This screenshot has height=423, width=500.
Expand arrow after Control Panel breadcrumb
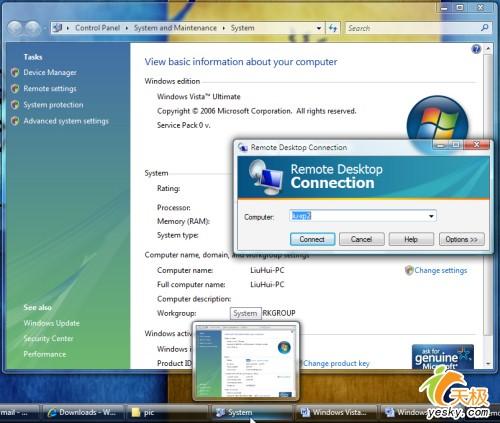pos(127,28)
